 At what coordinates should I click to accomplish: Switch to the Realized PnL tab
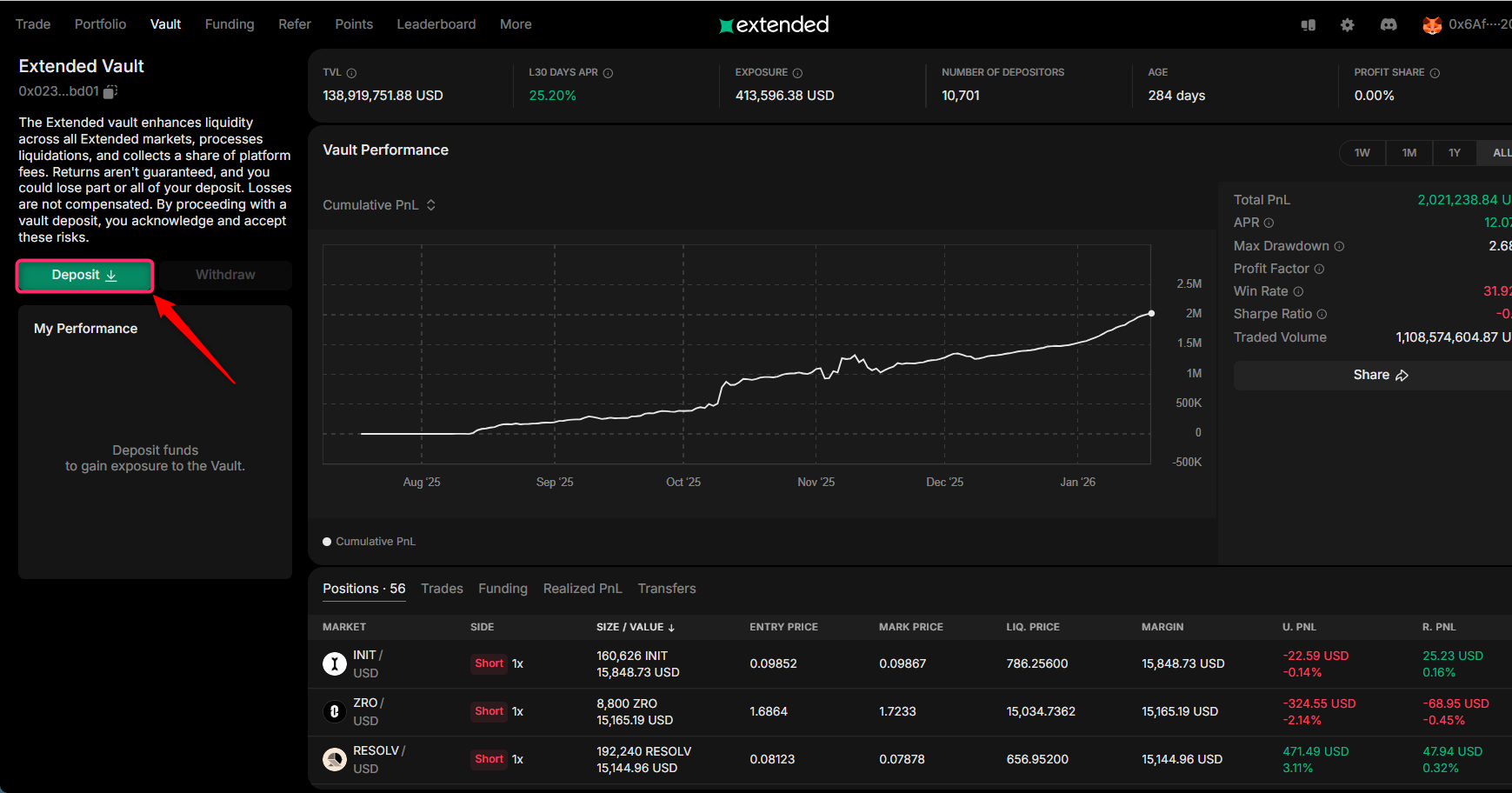582,589
